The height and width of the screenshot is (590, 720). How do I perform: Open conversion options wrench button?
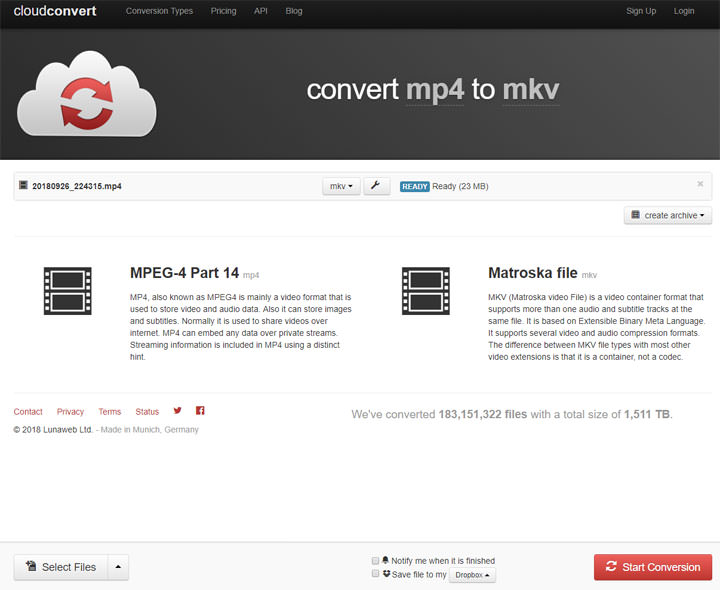coord(377,186)
